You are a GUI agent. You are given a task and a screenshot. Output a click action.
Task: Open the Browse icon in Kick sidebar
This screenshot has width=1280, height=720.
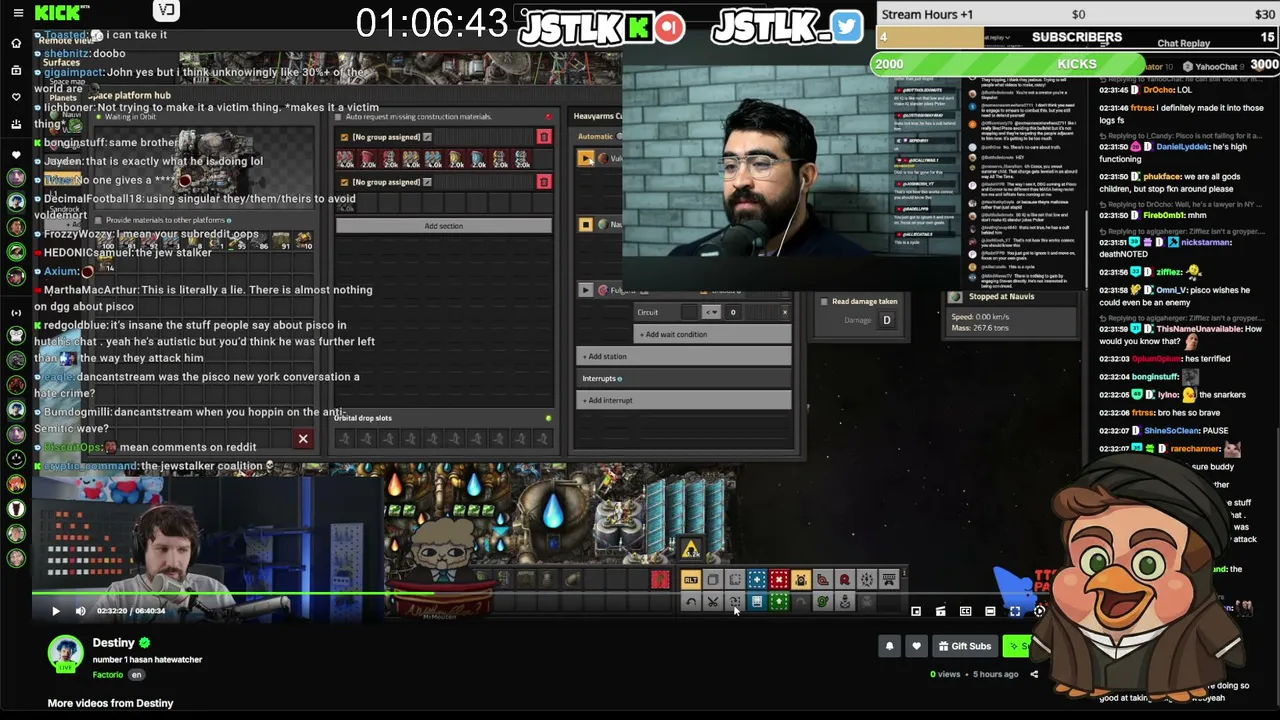coord(16,70)
